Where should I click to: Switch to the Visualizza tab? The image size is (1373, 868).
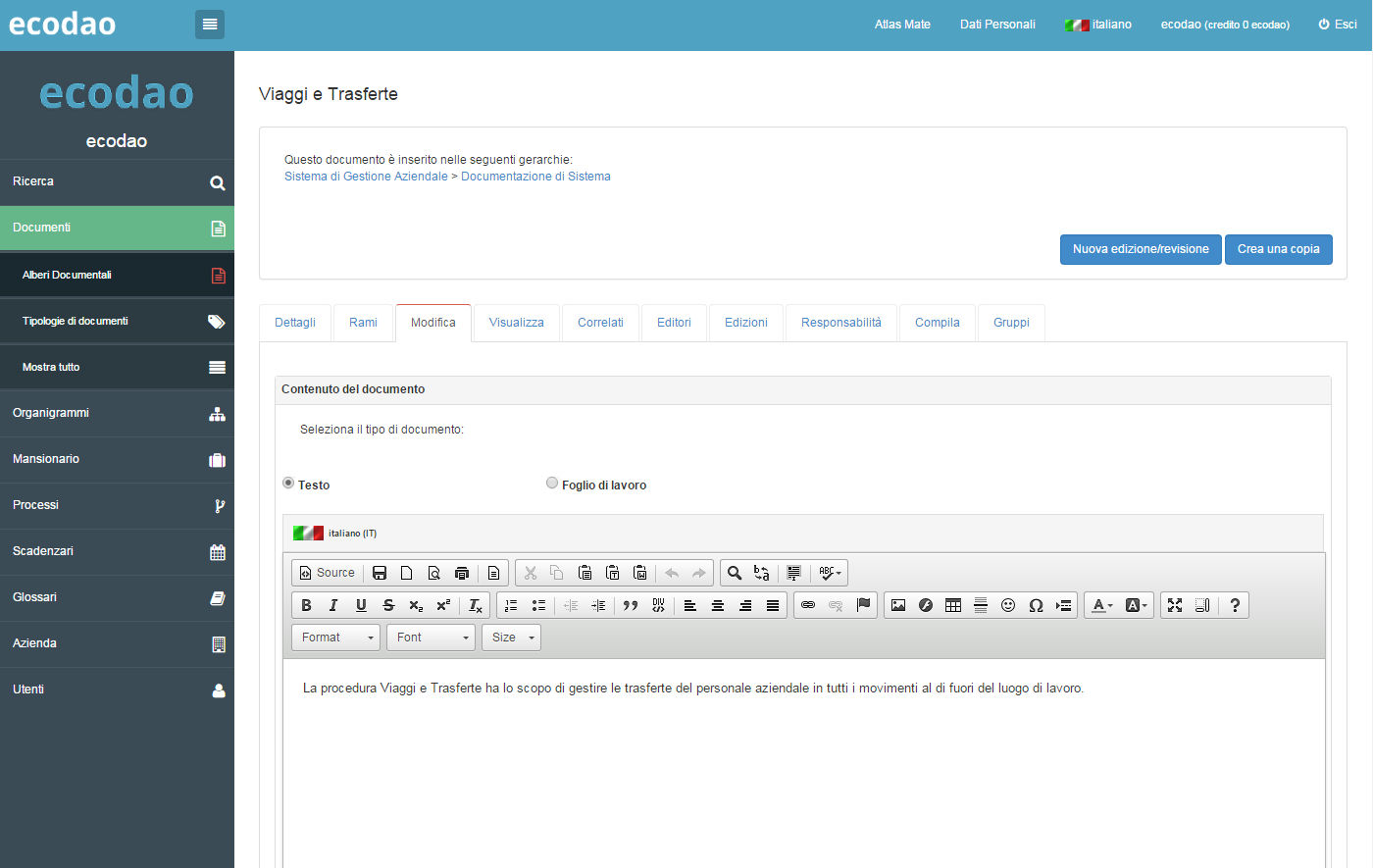tap(516, 323)
